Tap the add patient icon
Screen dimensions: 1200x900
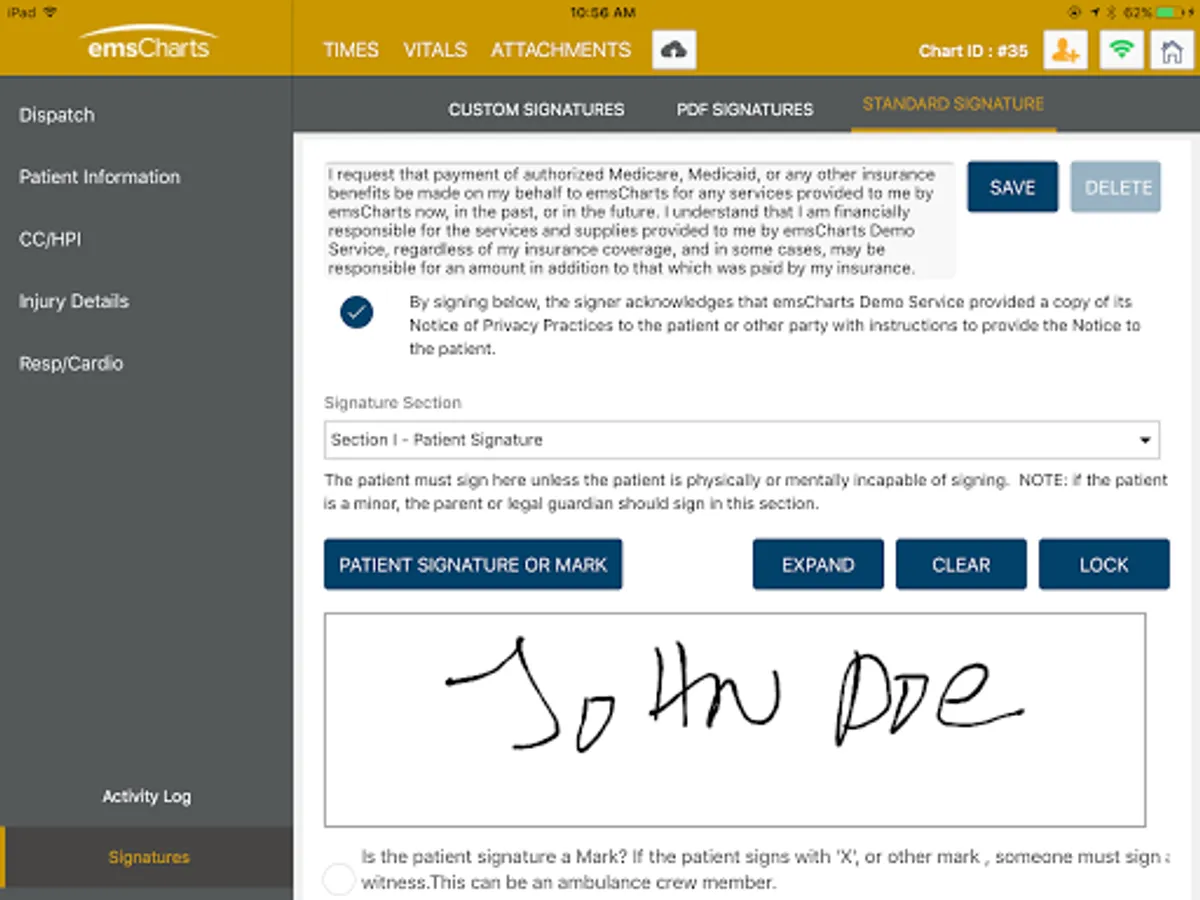(1066, 50)
